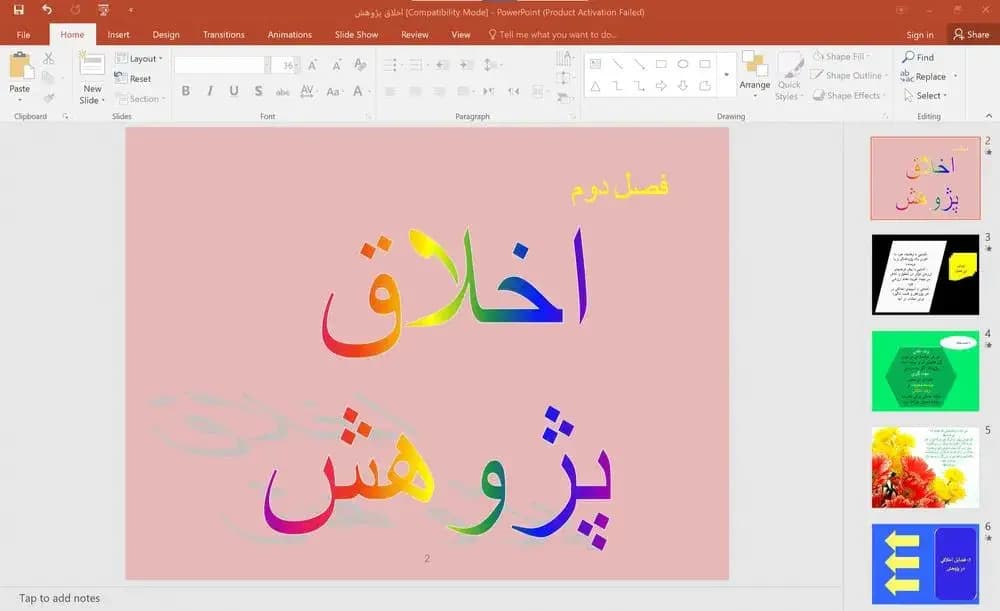This screenshot has height=611, width=1000.
Task: Open the Layout dropdown
Action: [x=139, y=59]
